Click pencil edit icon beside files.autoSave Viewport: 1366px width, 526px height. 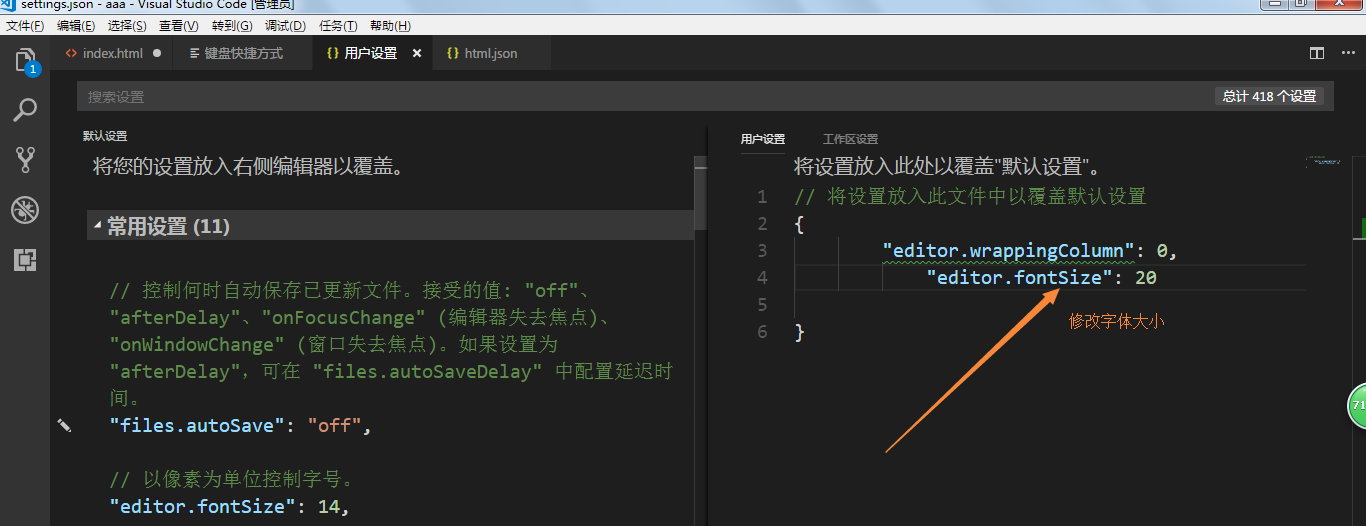point(65,426)
